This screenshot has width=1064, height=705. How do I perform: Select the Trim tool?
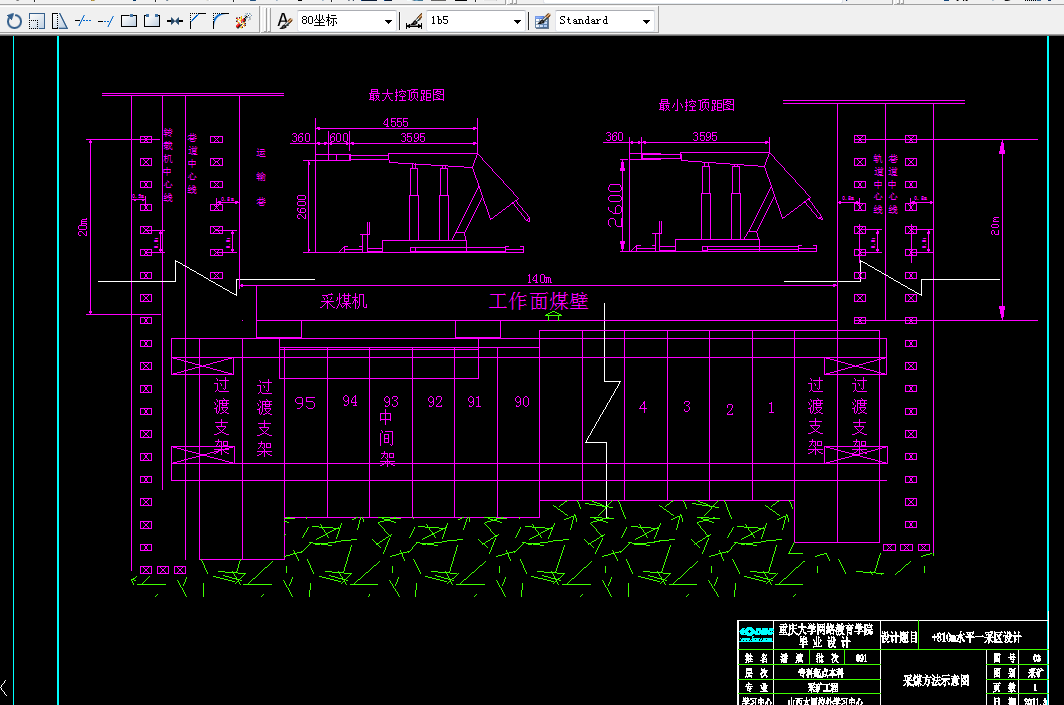coord(83,21)
